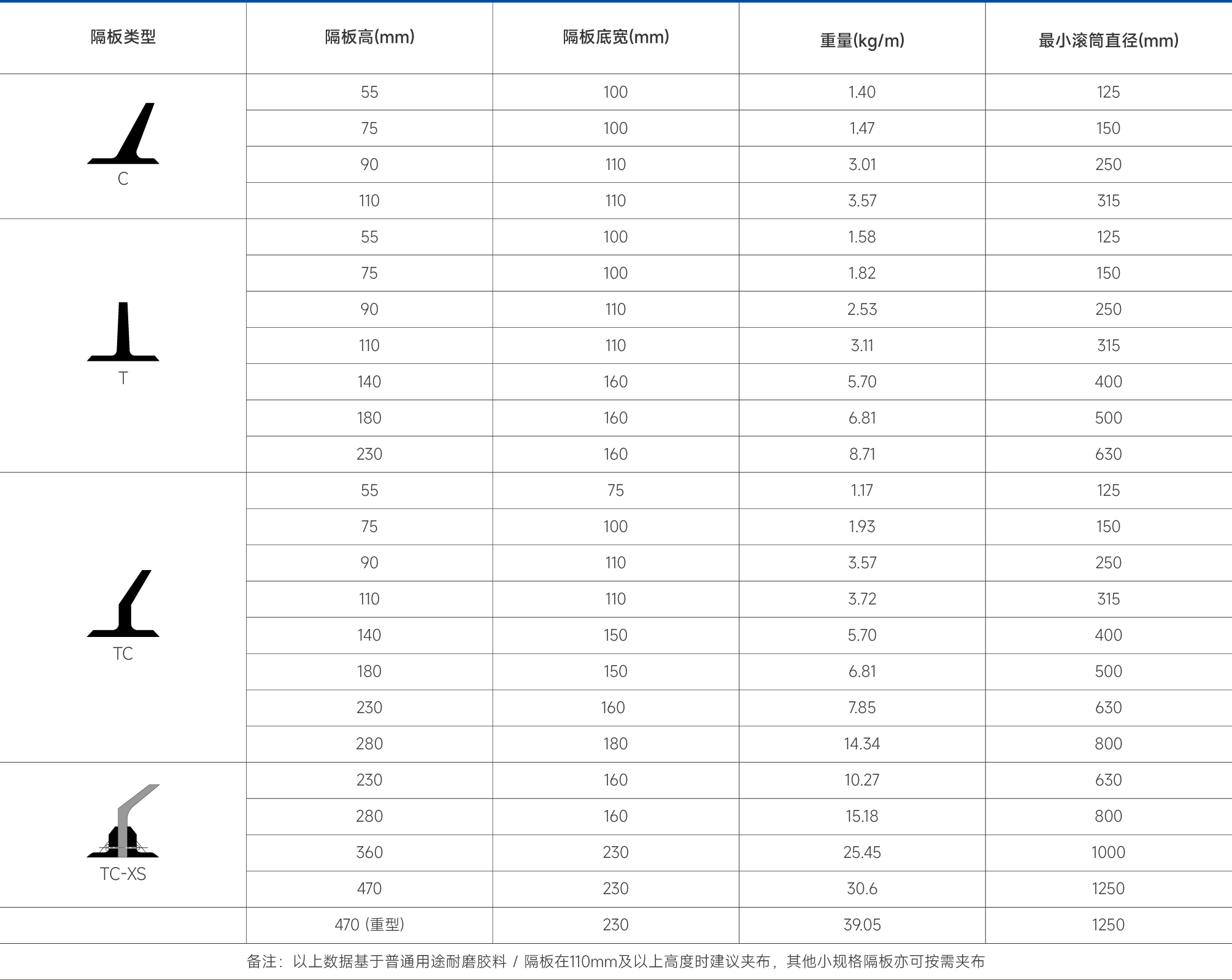Click the 14.34 weight cell
The height and width of the screenshot is (980, 1232).
[862, 744]
